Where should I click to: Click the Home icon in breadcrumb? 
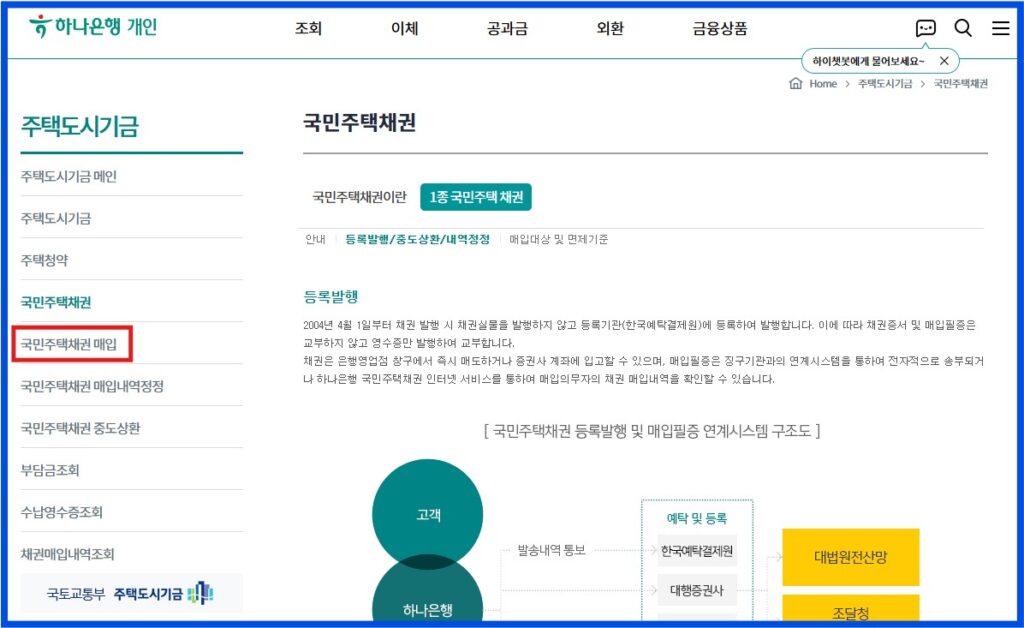pyautogui.click(x=795, y=84)
